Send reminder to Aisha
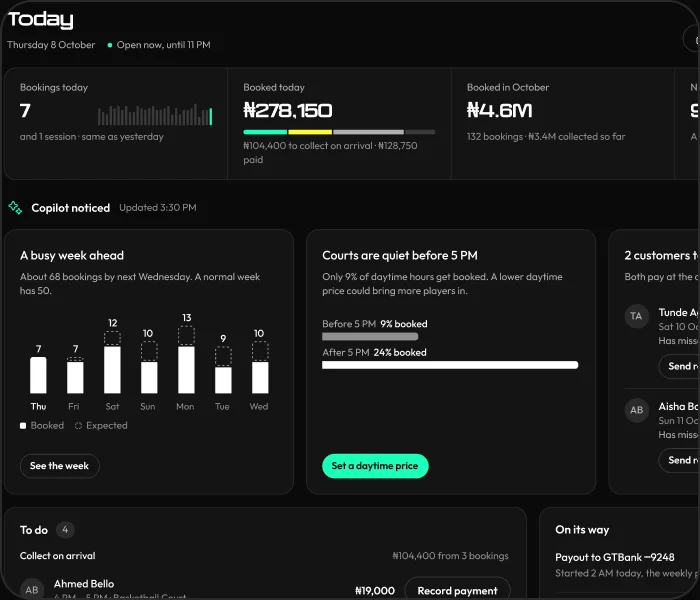The image size is (700, 600). point(679,460)
